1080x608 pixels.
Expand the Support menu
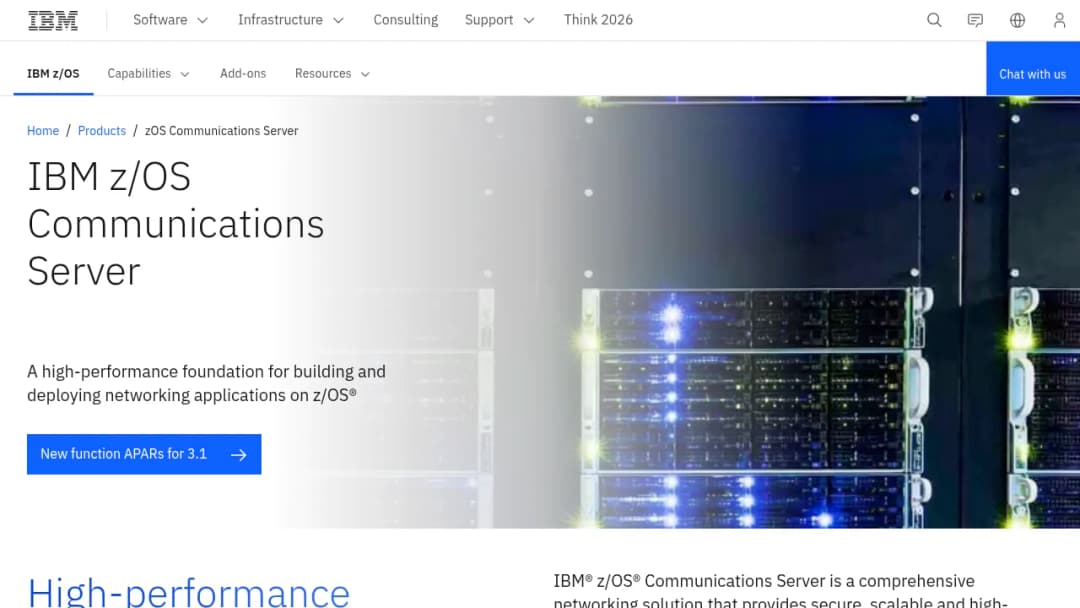tap(499, 20)
